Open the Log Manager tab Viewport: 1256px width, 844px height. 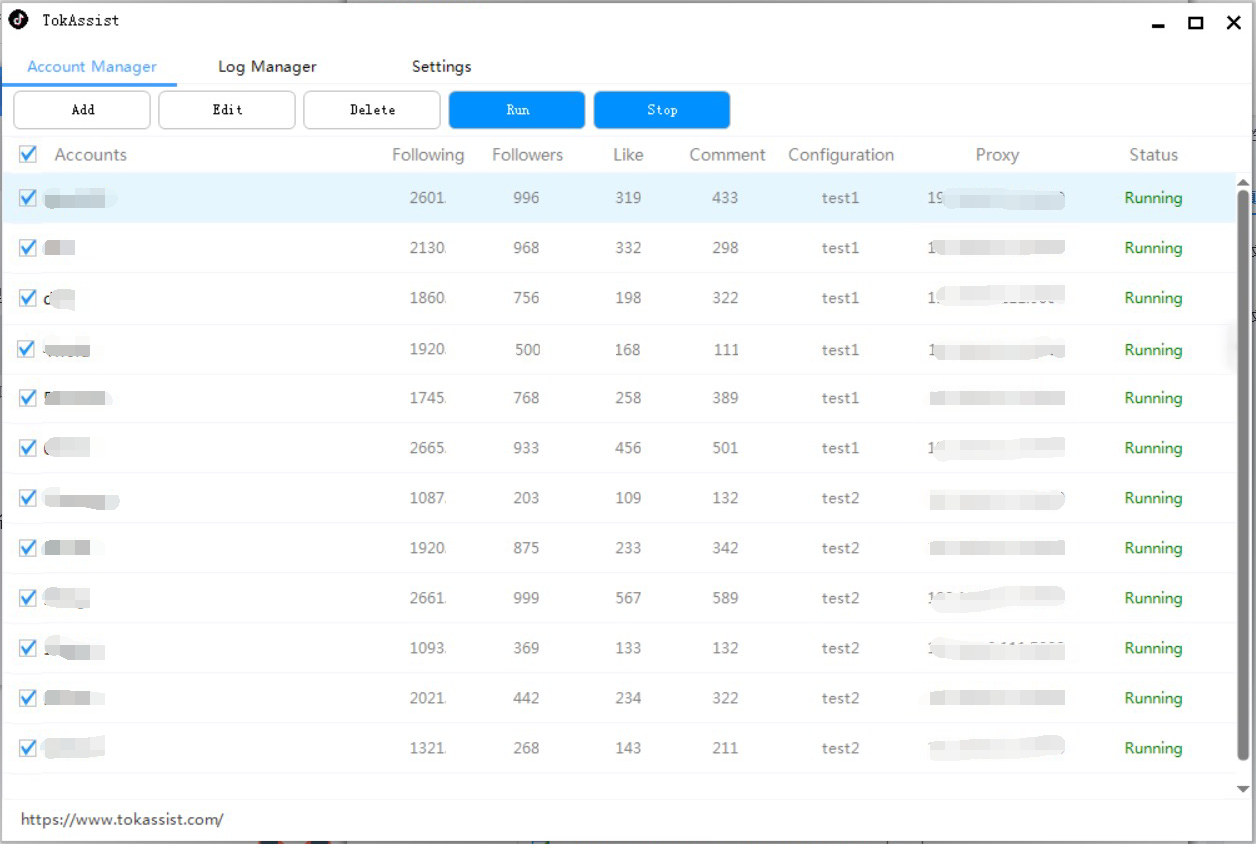pyautogui.click(x=267, y=67)
